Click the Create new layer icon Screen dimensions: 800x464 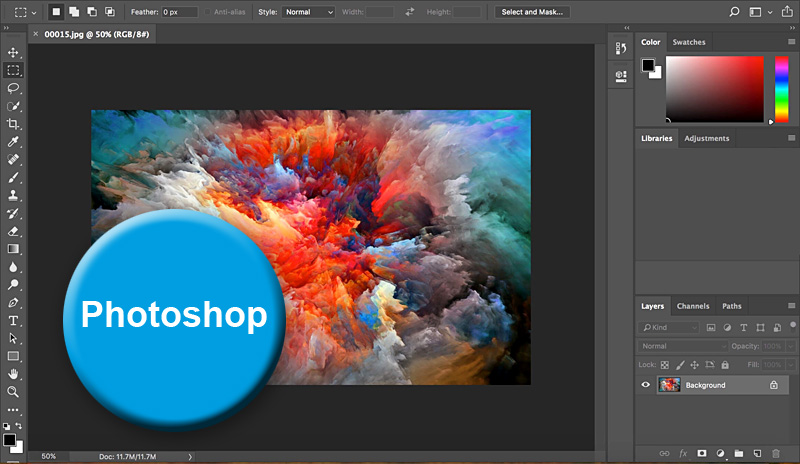757,454
